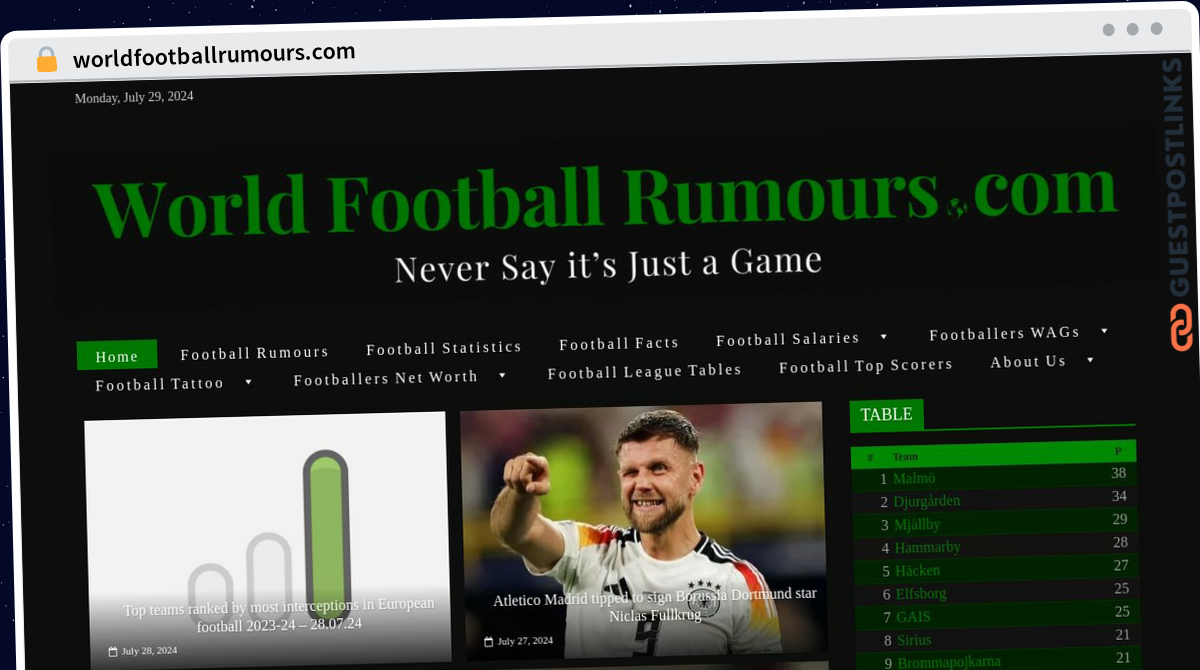Click the Team column header in table
Viewport: 1200px width, 670px height.
[x=905, y=456]
